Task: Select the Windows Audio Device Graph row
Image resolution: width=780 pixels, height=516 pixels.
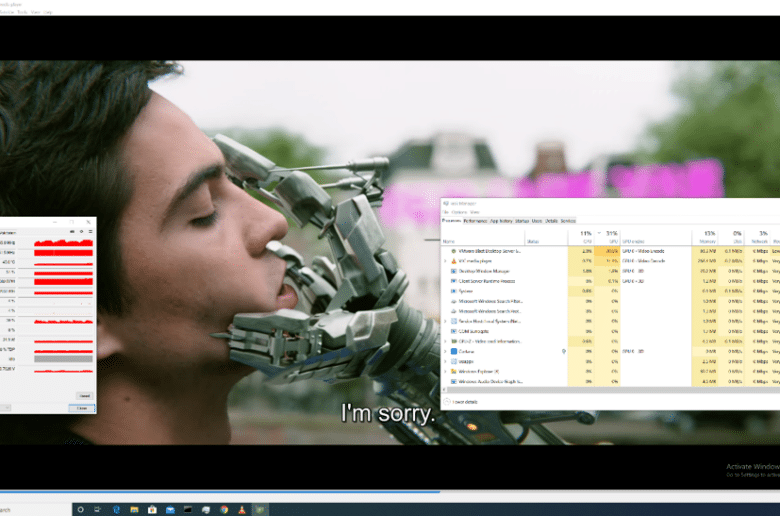Action: (x=611, y=382)
